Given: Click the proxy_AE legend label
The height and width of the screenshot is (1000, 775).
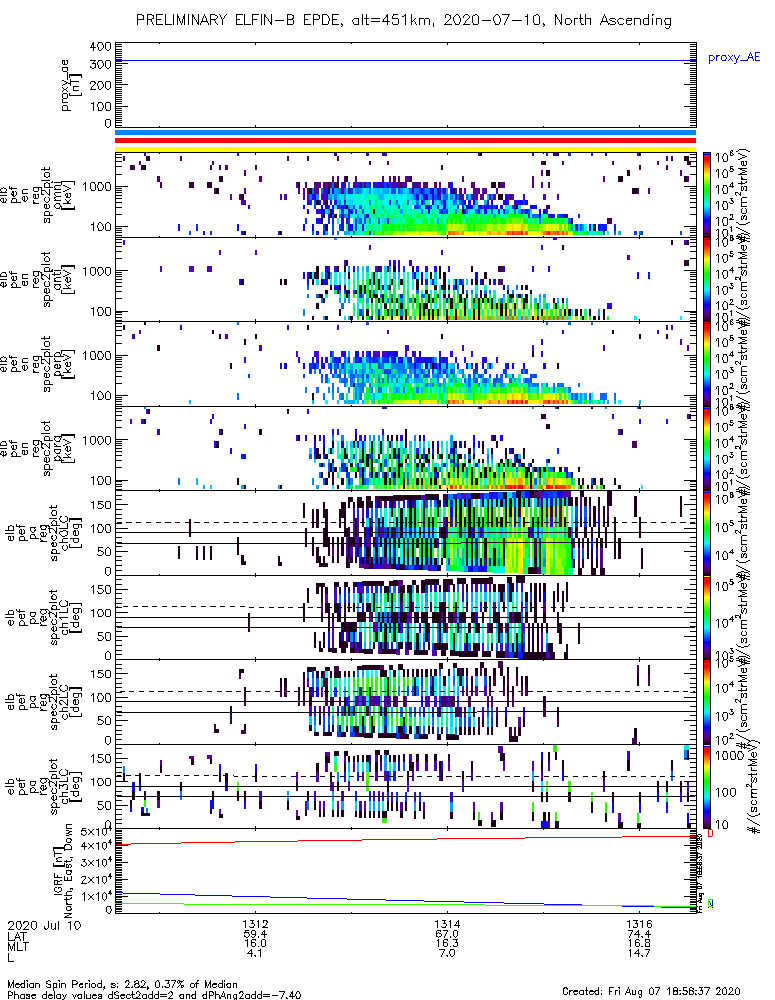Looking at the screenshot, I should (x=734, y=57).
